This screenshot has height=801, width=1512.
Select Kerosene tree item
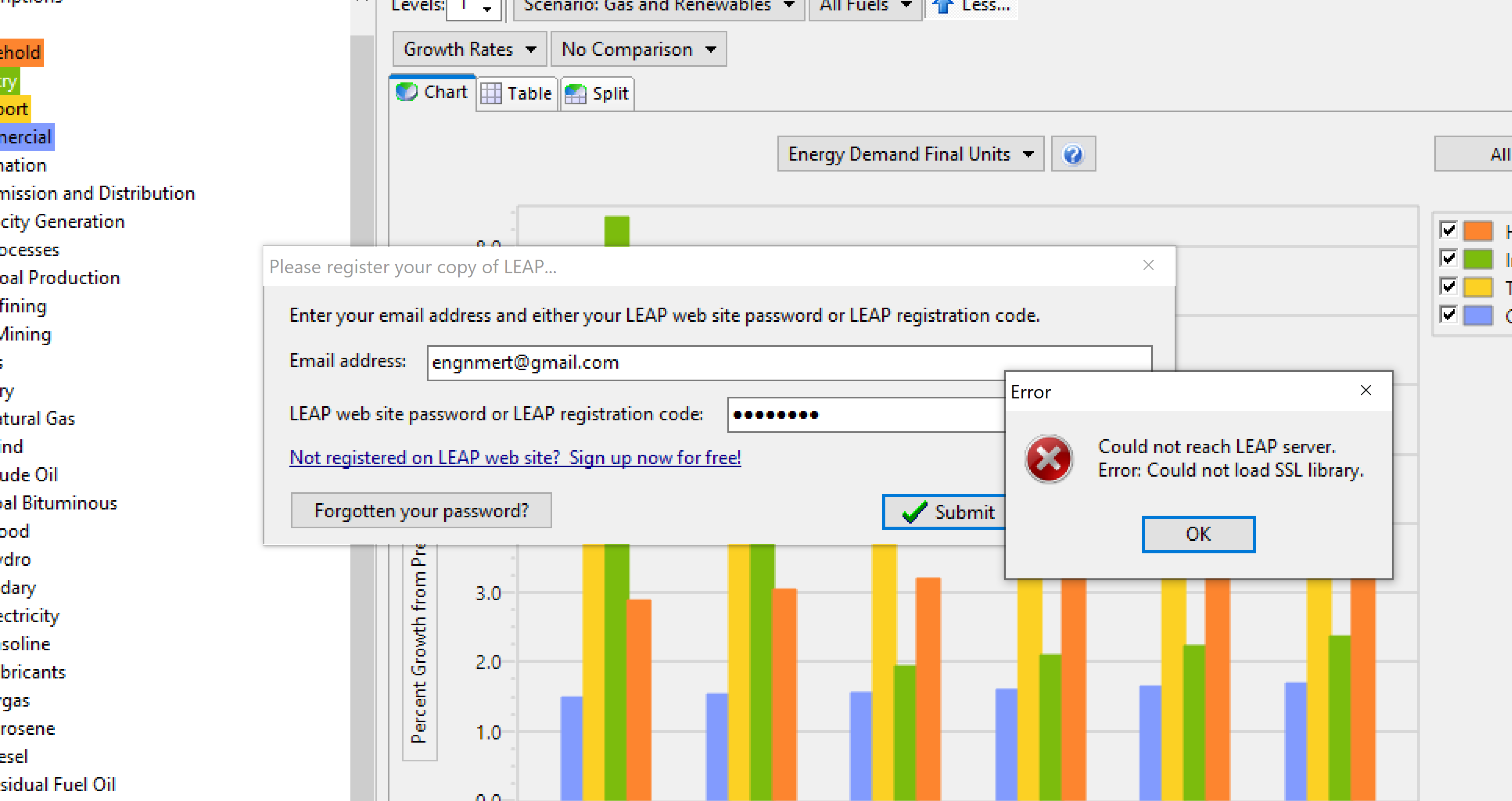coord(28,729)
